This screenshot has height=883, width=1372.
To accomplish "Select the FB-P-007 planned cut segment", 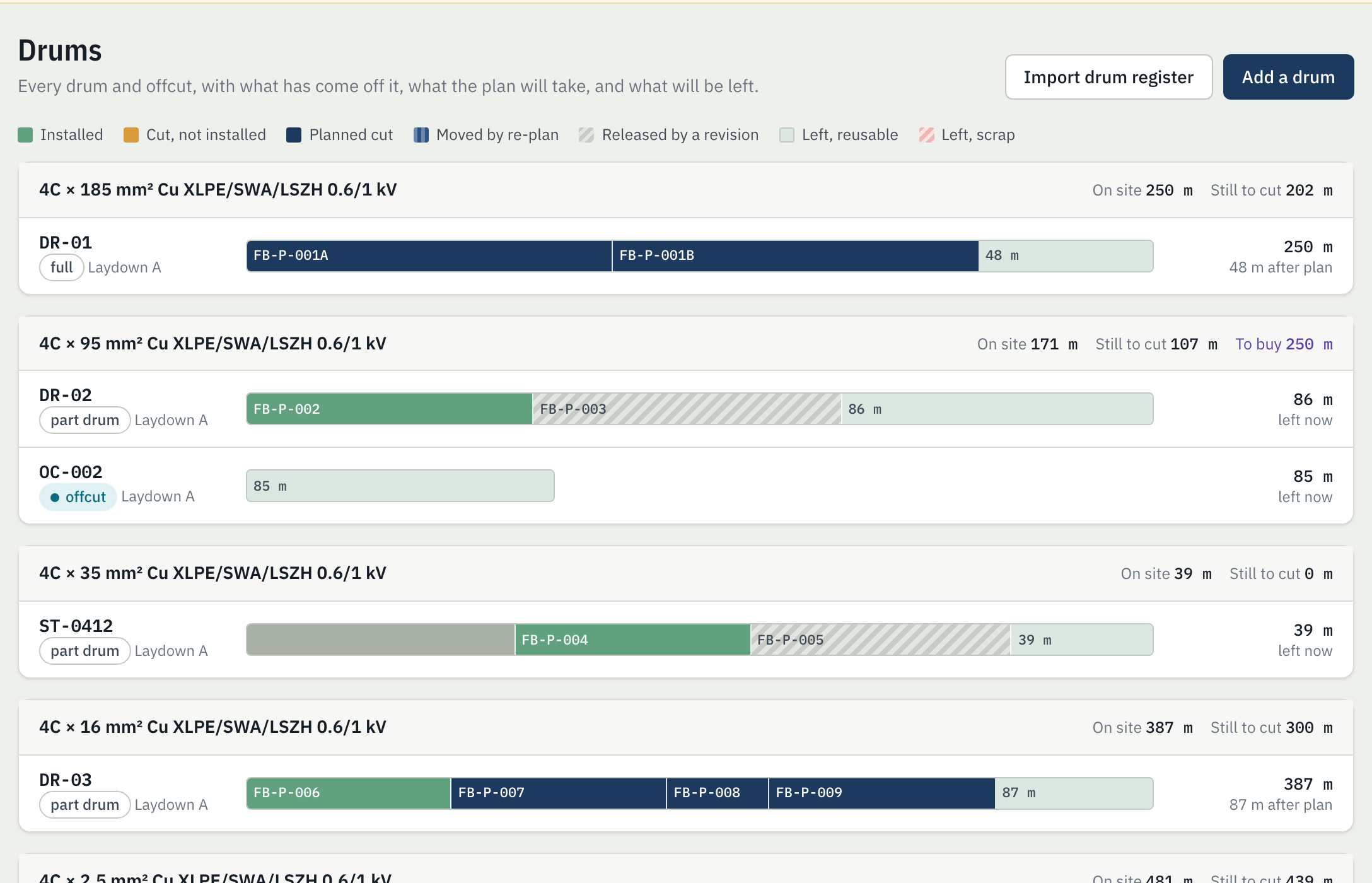I will tap(559, 793).
